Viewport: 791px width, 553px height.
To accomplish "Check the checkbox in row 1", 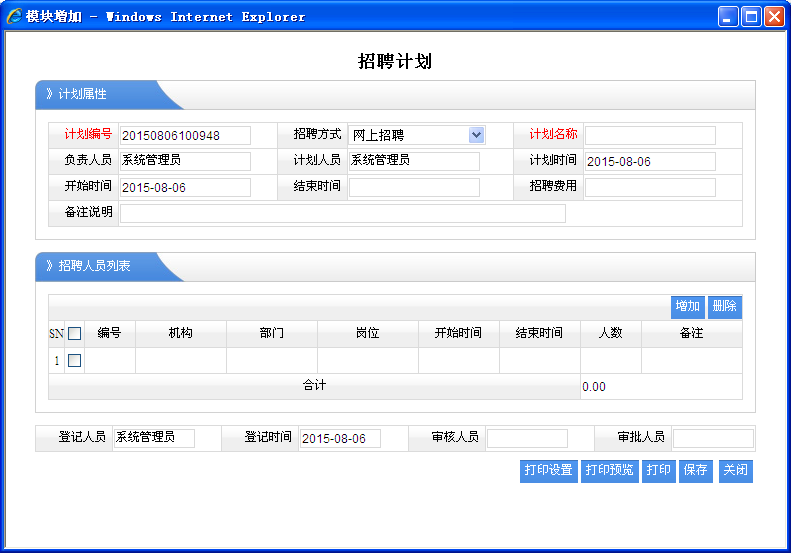I will (74, 360).
